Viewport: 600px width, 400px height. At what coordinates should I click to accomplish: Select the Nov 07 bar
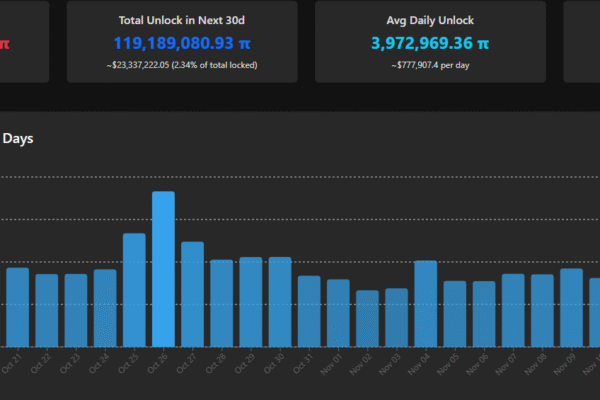pos(513,309)
